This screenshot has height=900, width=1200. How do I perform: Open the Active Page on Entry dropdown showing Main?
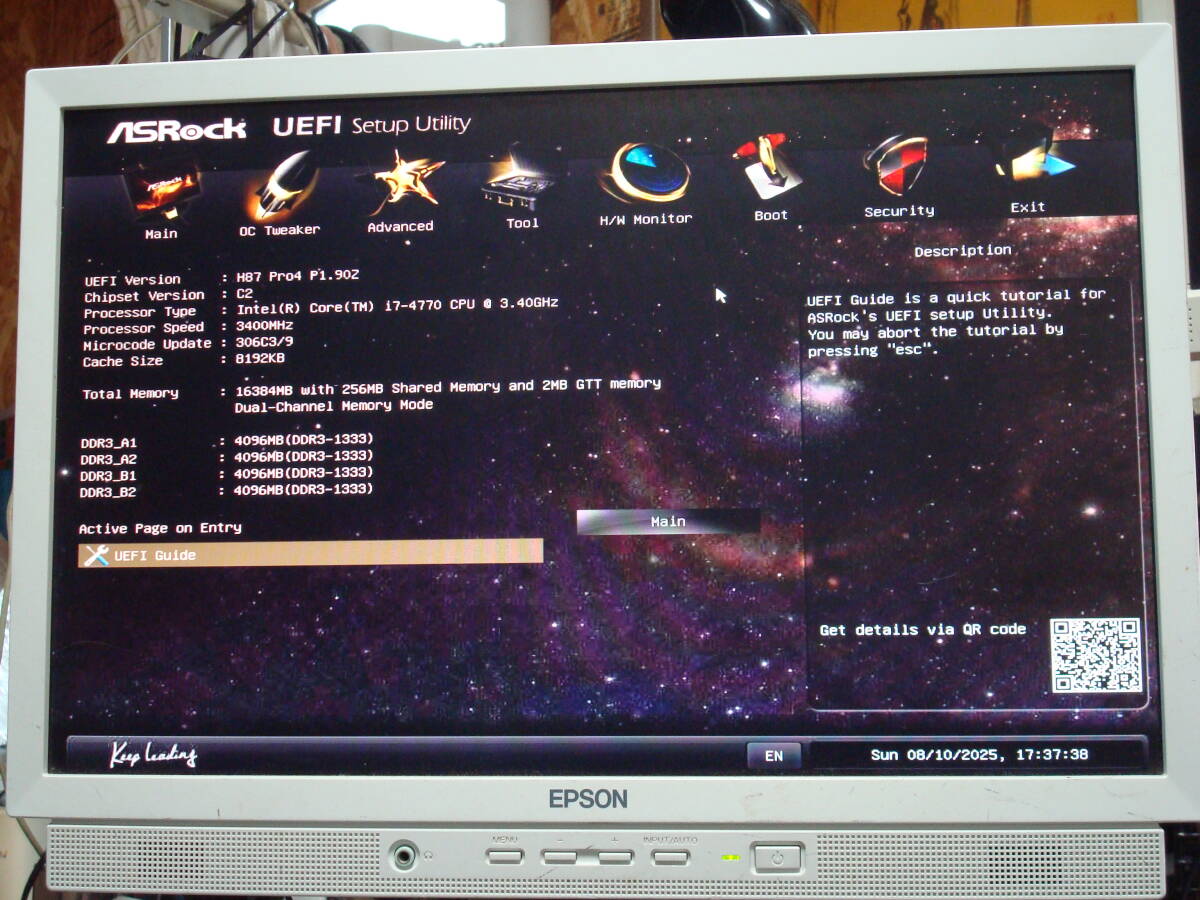pyautogui.click(x=668, y=521)
